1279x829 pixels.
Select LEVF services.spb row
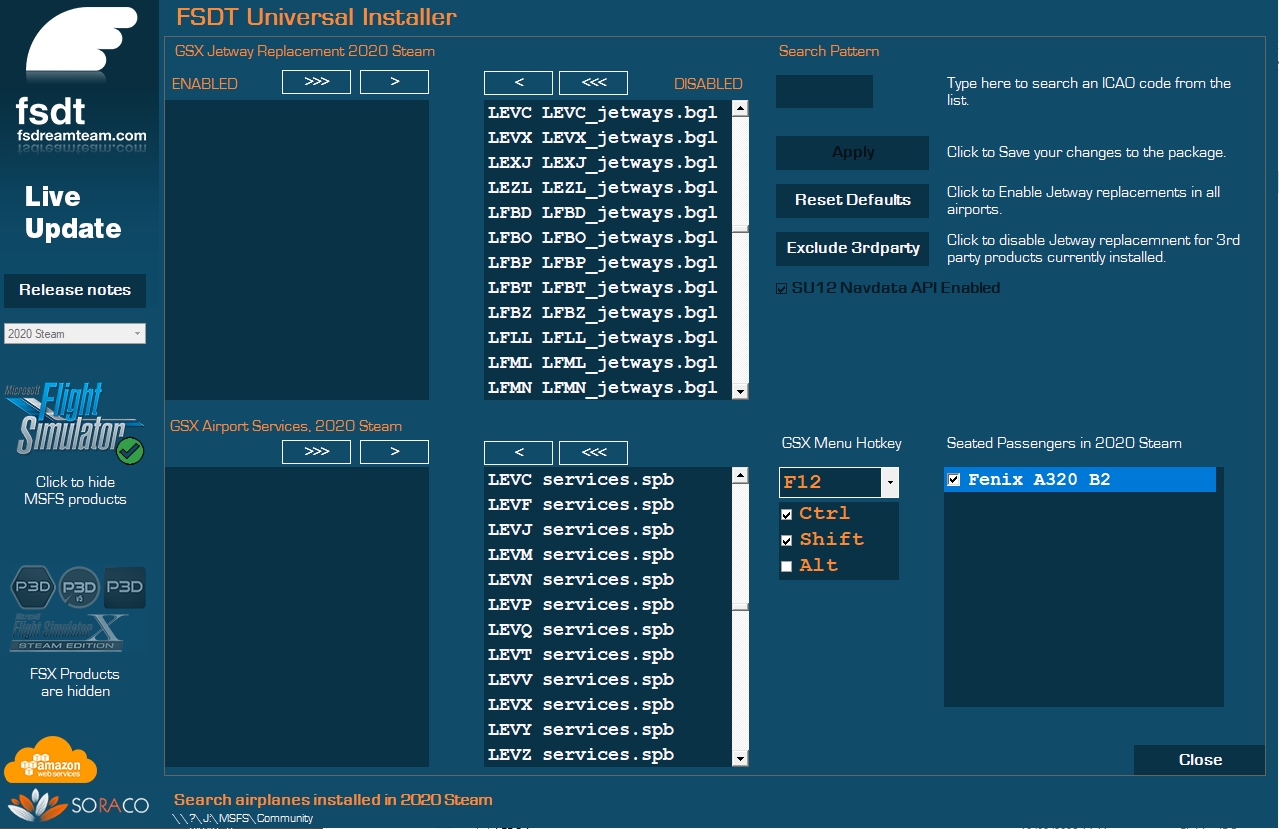(x=608, y=504)
